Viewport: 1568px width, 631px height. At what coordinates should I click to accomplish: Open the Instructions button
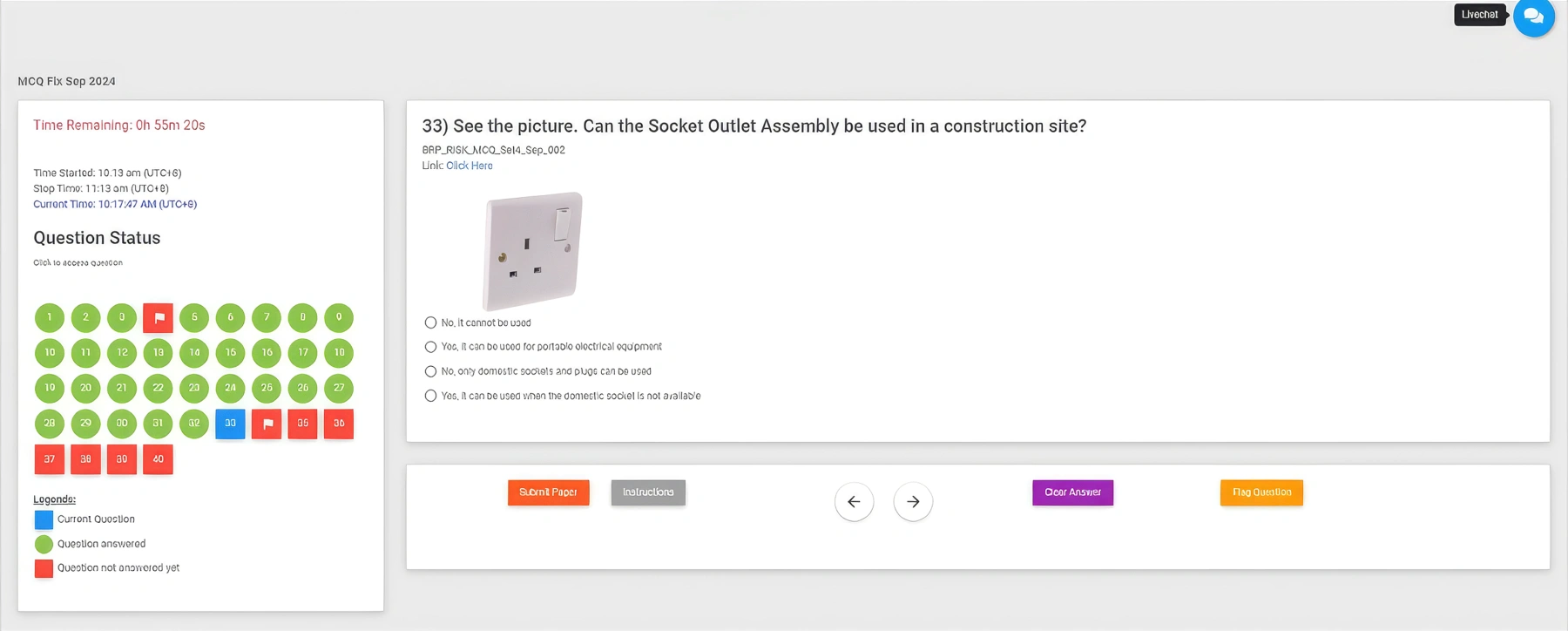[x=648, y=492]
